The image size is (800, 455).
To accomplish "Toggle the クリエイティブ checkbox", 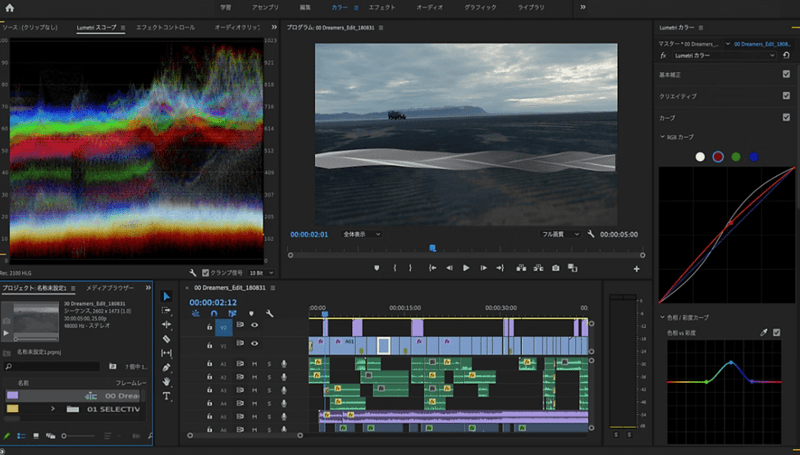I will 786,96.
